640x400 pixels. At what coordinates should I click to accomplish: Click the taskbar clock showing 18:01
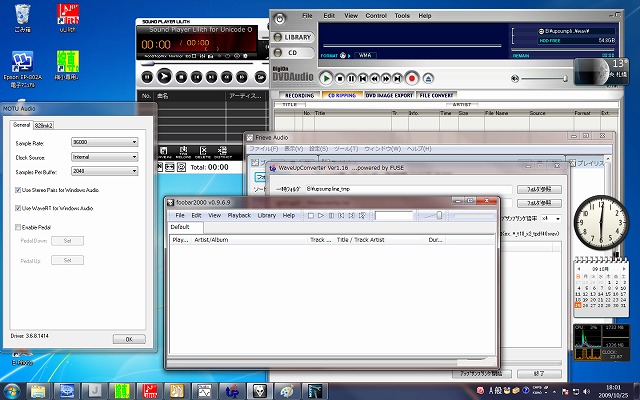pyautogui.click(x=613, y=391)
